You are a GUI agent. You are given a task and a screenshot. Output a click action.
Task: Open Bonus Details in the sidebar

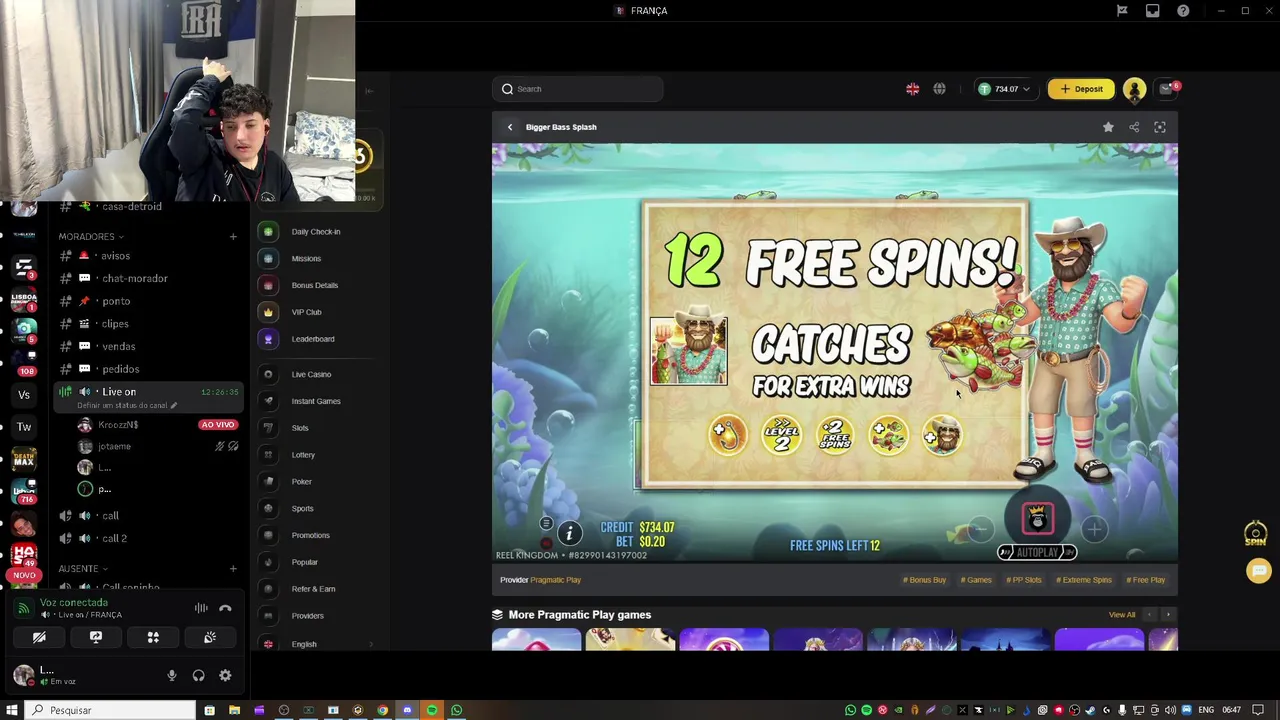click(x=315, y=285)
